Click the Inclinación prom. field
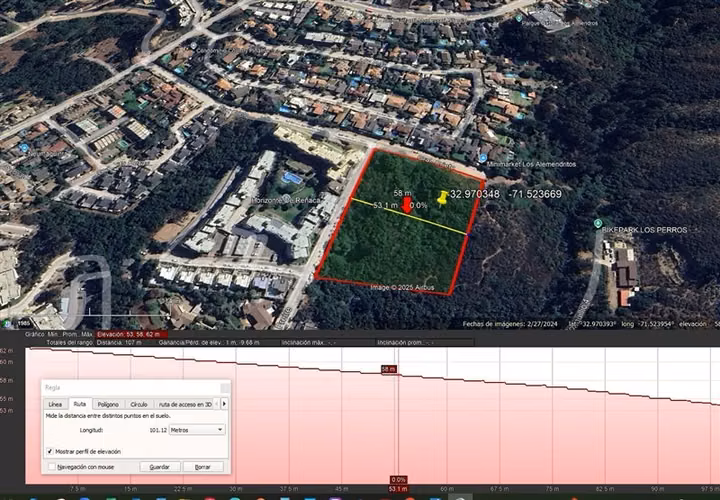Screen dimensions: 720x500 pos(425,343)
